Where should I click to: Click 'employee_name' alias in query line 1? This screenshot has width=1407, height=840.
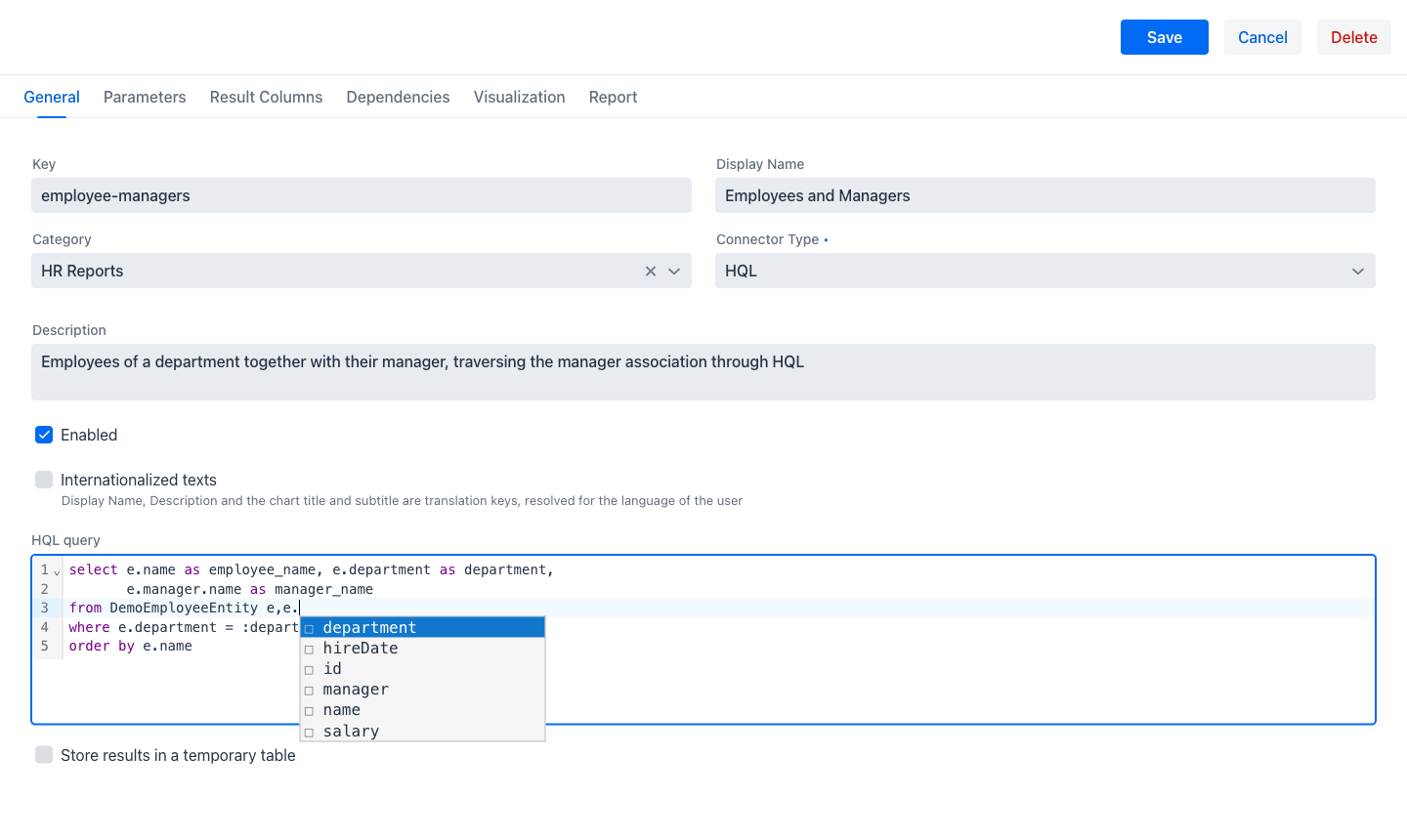[262, 569]
